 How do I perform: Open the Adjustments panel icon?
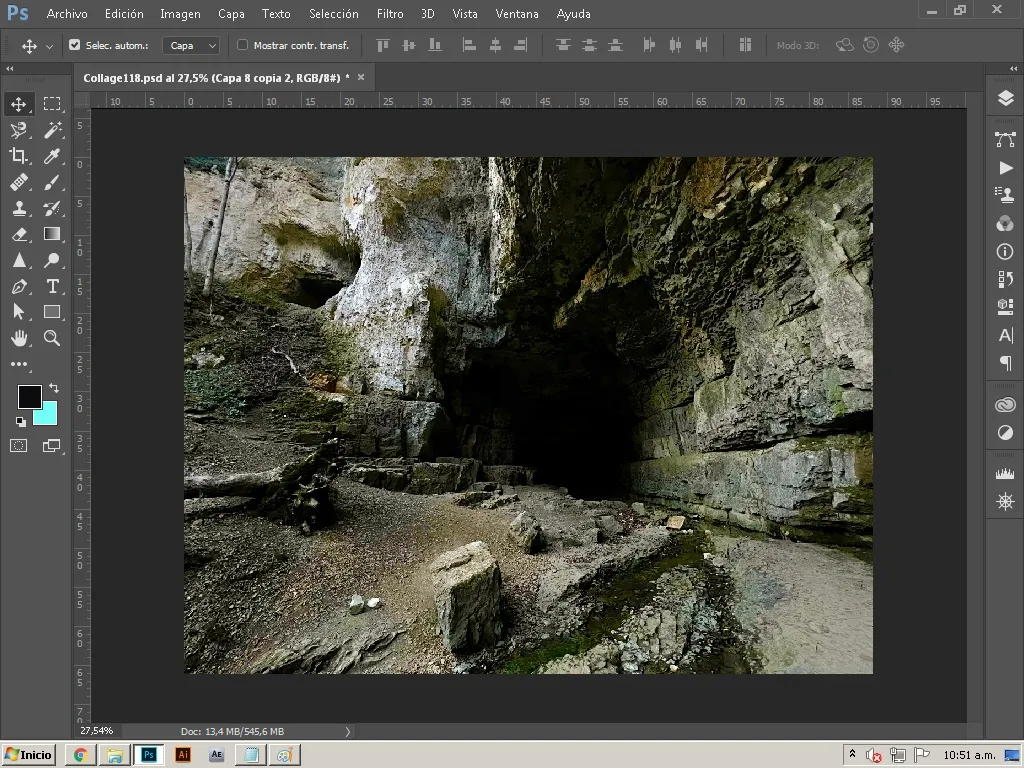pyautogui.click(x=1005, y=432)
